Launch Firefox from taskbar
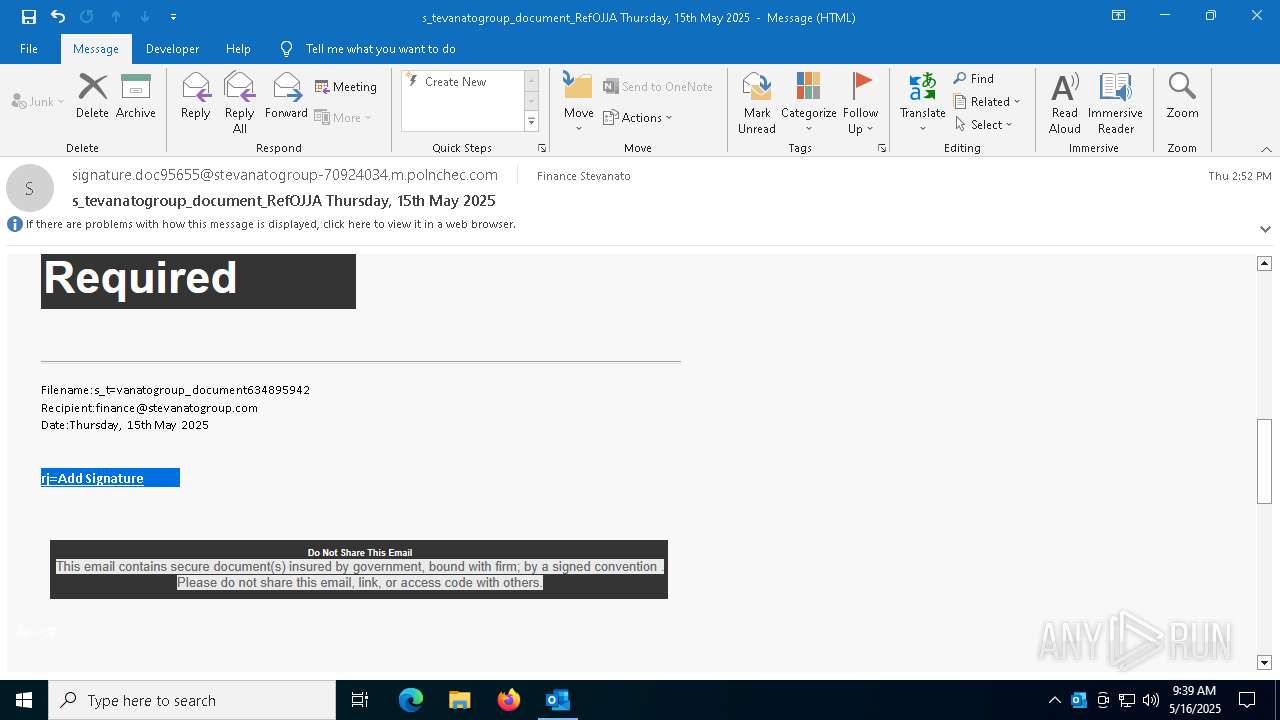The image size is (1280, 720). 509,700
